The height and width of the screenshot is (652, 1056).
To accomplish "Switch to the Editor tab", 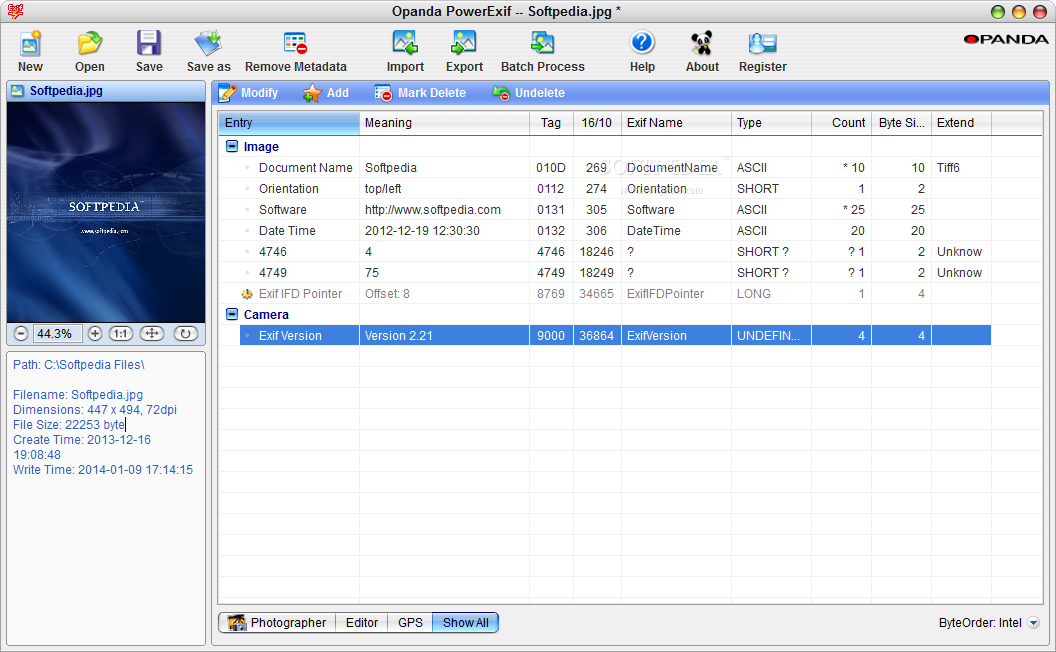I will pos(362,622).
